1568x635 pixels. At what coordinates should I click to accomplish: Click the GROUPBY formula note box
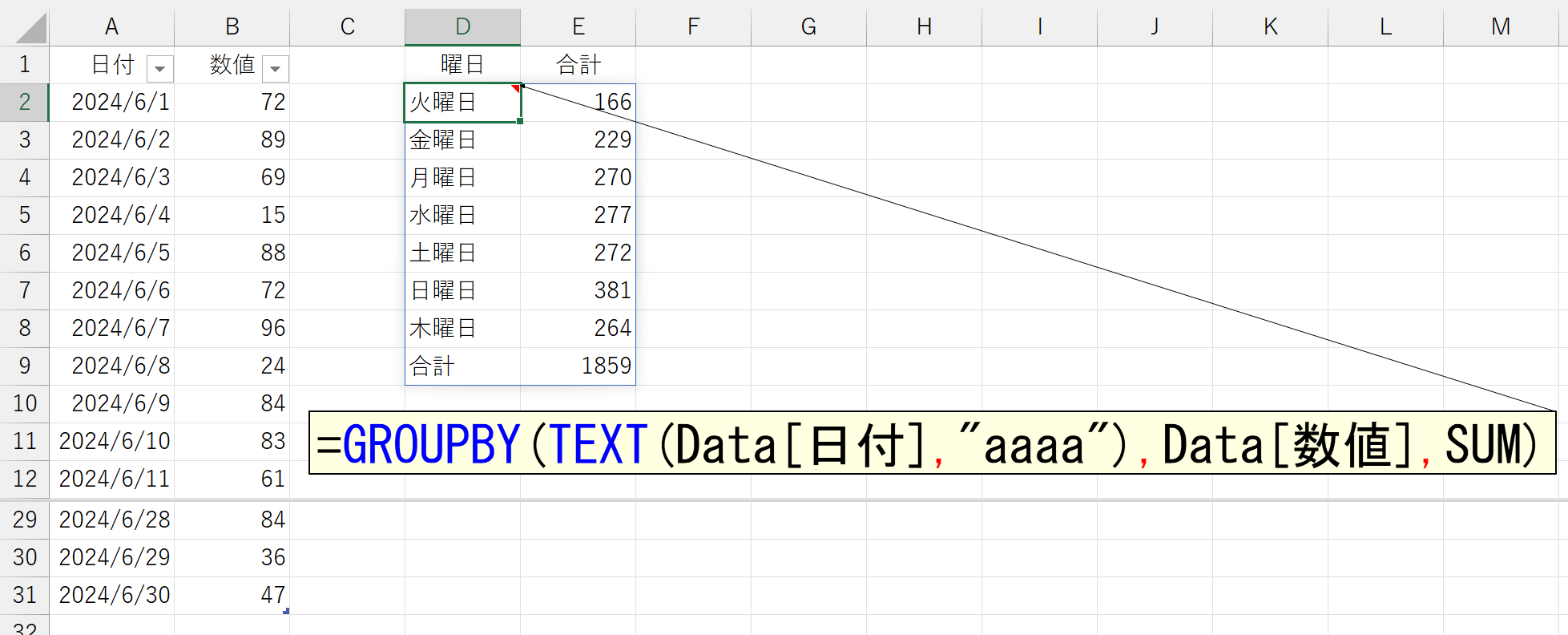click(931, 443)
